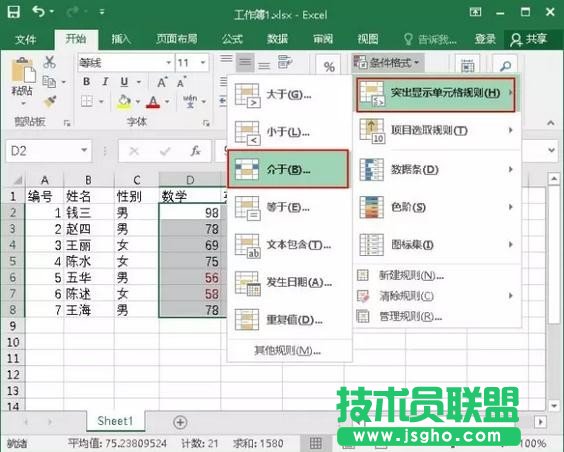564x452 pixels.
Task: Increase font size with the large A icon
Action: [x=162, y=82]
